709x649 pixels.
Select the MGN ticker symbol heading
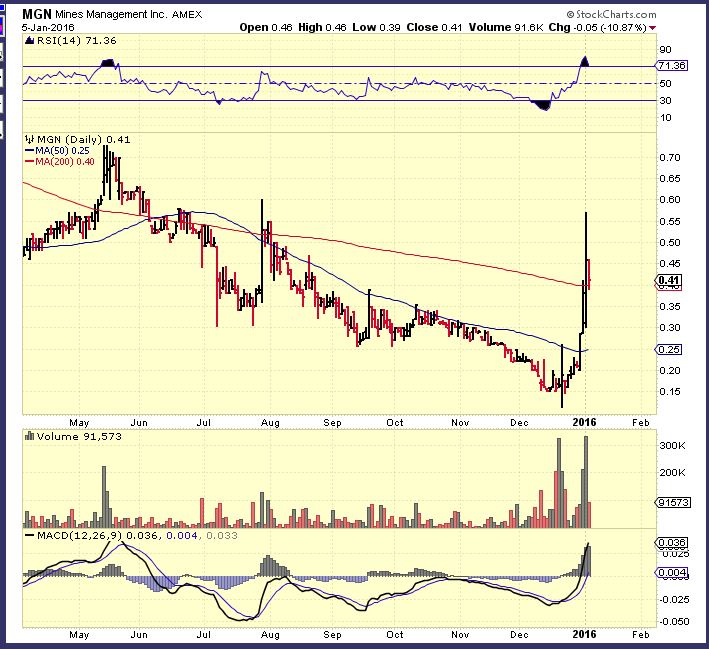tap(37, 14)
